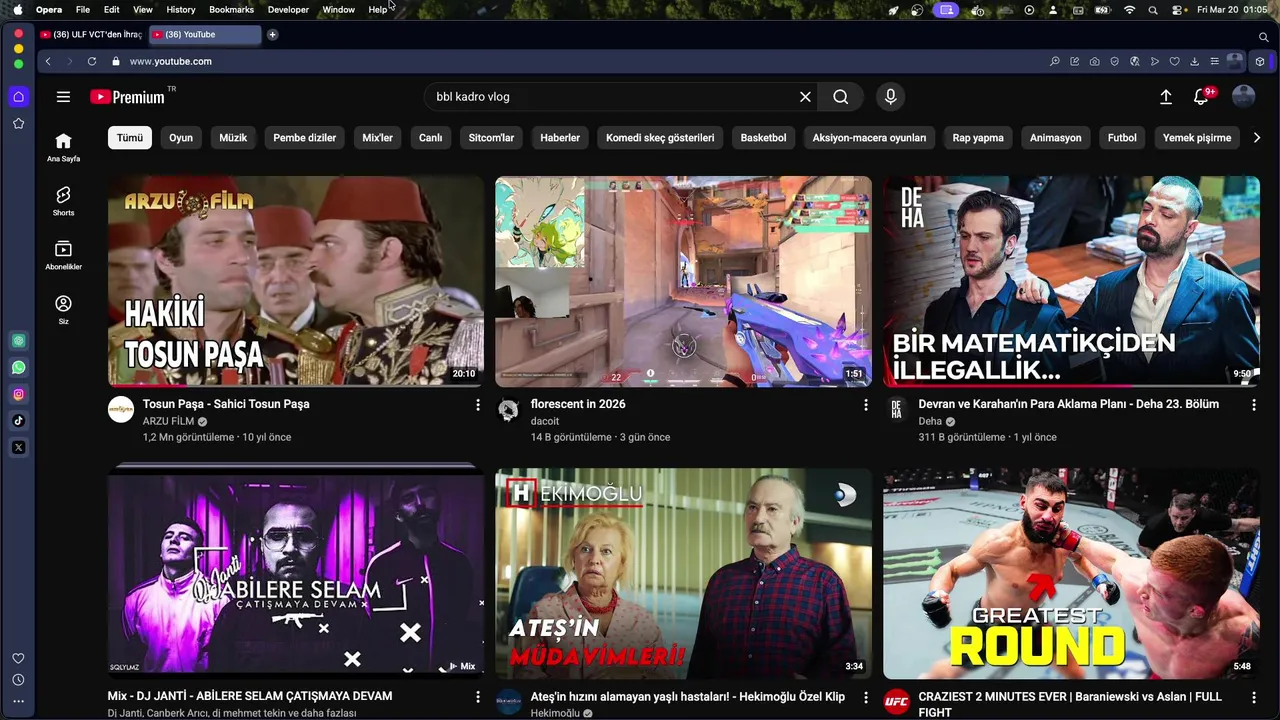Show more filter chips with right chevron
This screenshot has height=720, width=1280.
(1257, 138)
